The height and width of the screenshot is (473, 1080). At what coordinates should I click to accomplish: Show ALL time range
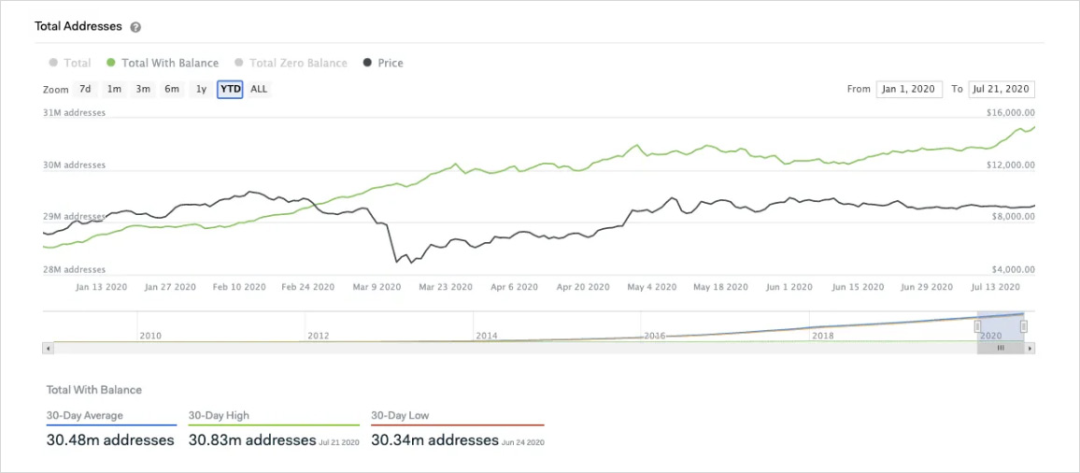(x=259, y=89)
